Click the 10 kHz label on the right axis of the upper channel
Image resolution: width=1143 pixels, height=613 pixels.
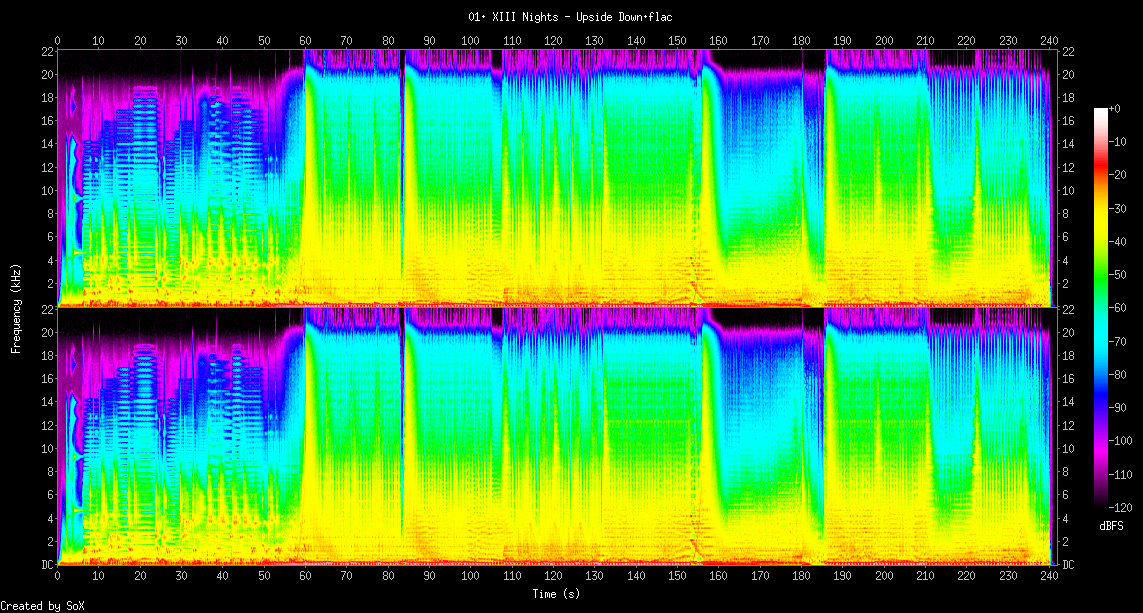pyautogui.click(x=1068, y=190)
